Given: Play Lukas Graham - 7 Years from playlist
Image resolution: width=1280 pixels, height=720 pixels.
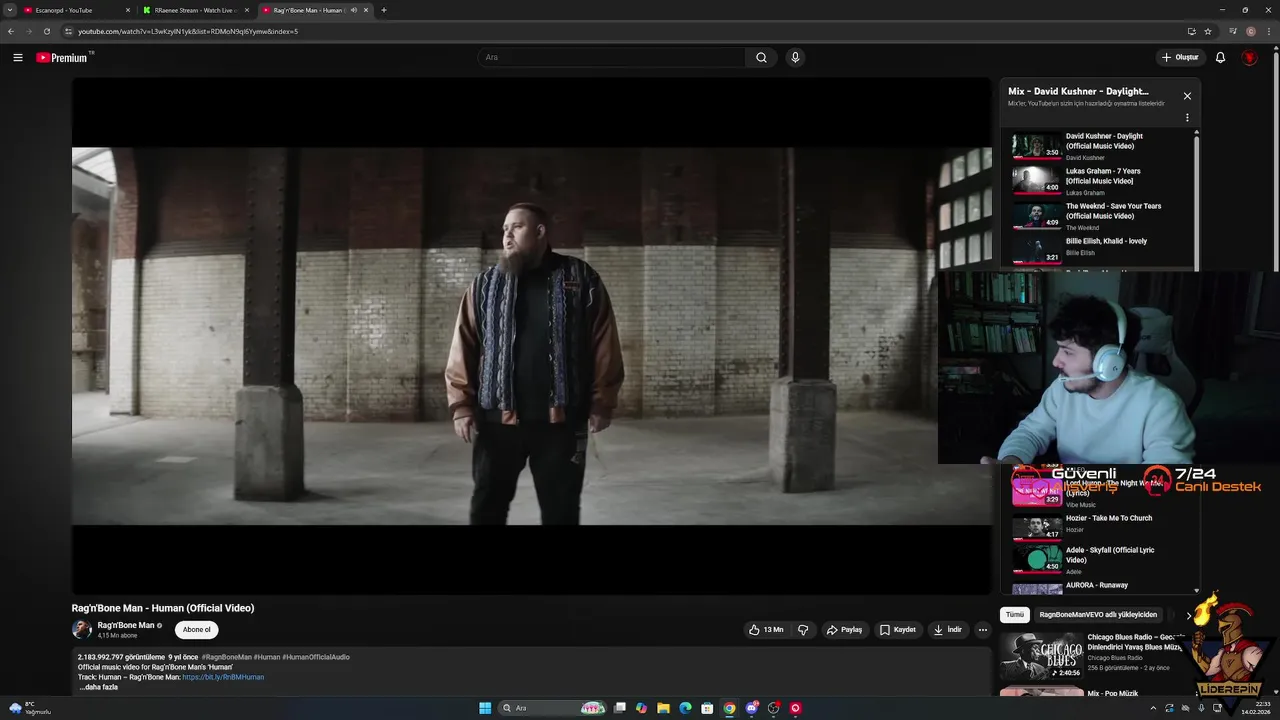Looking at the screenshot, I should pos(1099,181).
